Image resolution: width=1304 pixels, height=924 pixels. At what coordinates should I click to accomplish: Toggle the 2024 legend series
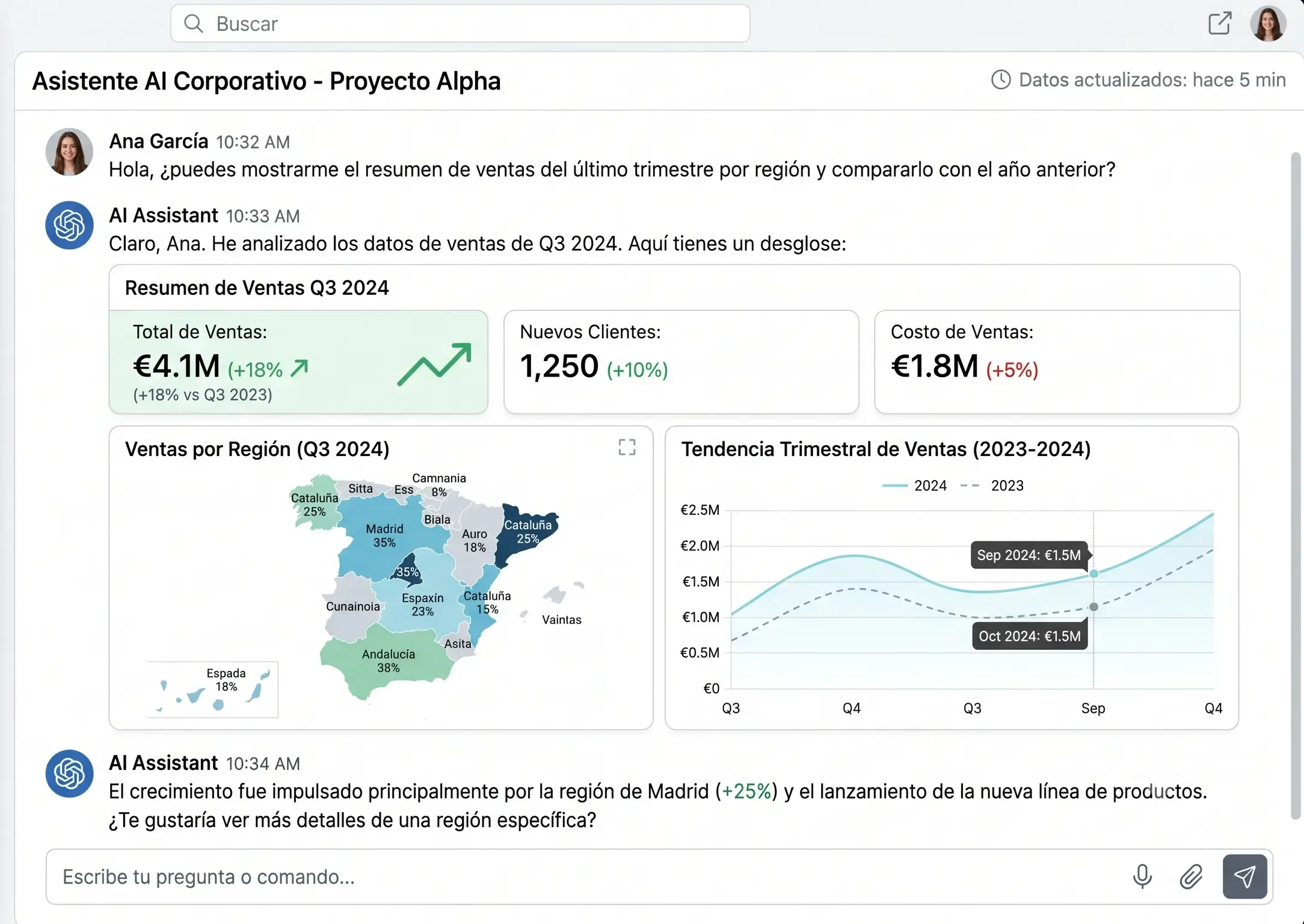[914, 485]
